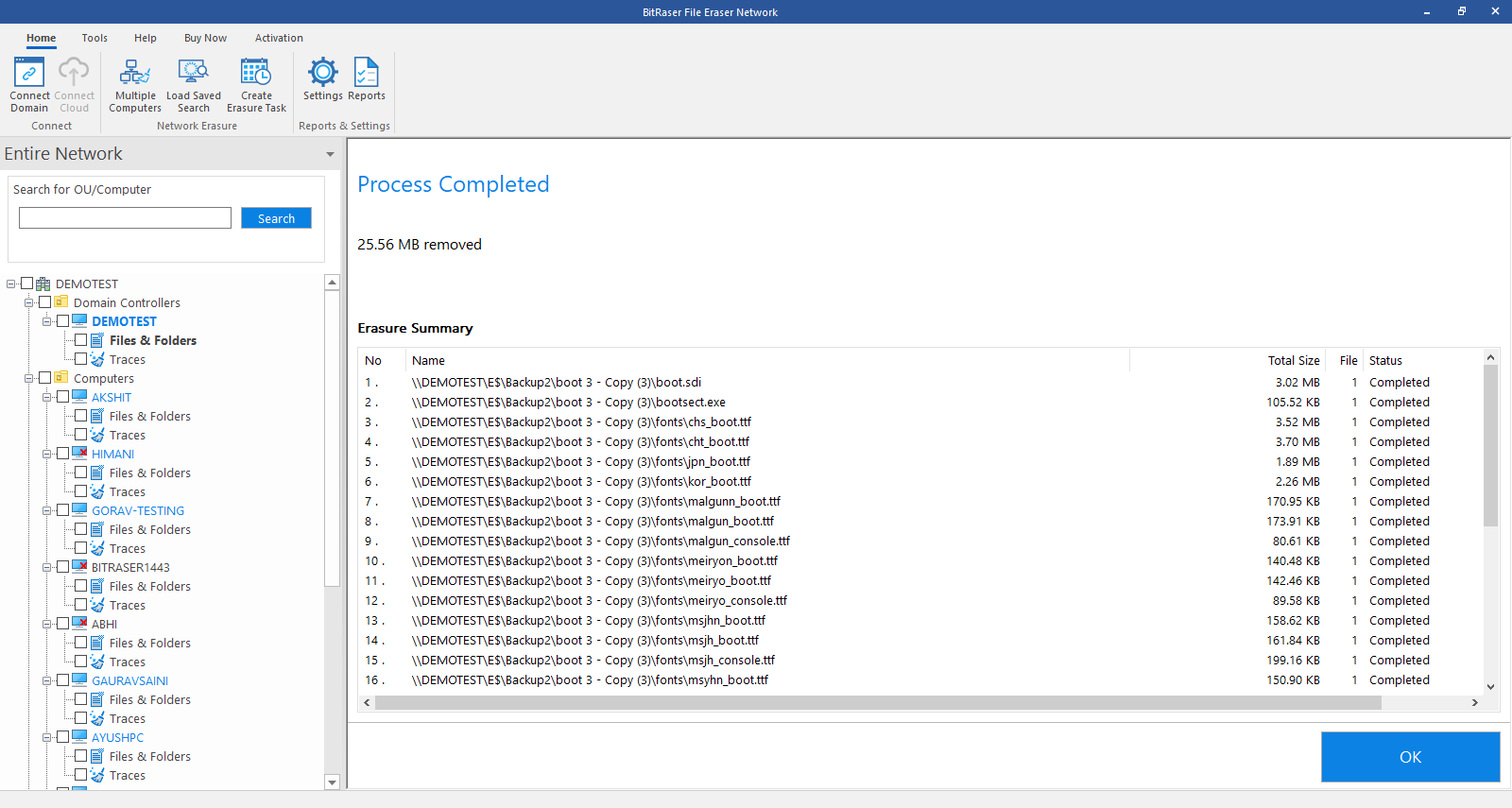The height and width of the screenshot is (808, 1512).
Task: Click the blue Search button
Action: coord(276,218)
